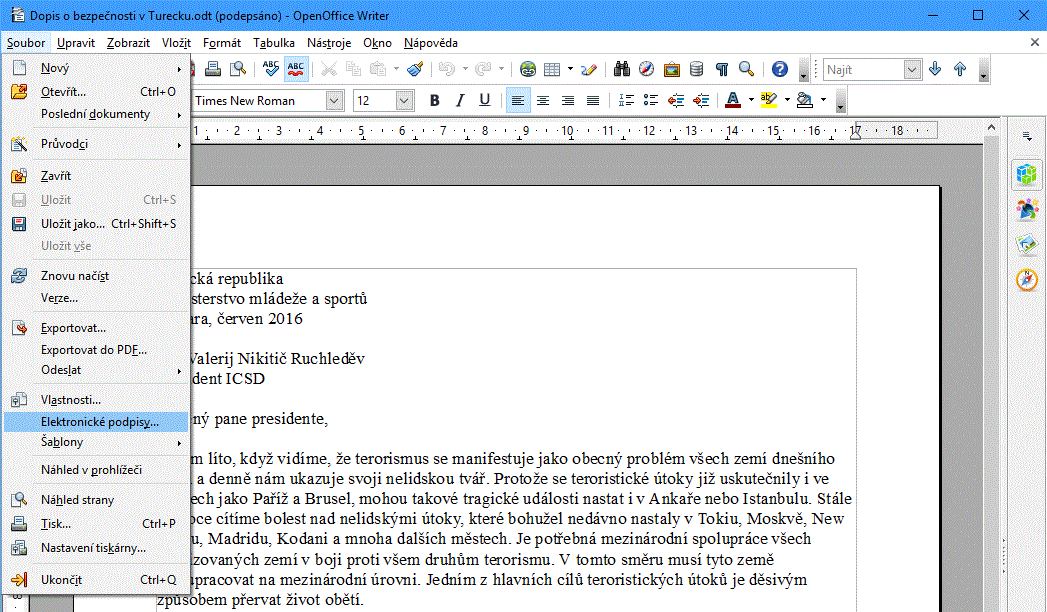Open sidebar Gallery panel icon
The width and height of the screenshot is (1047, 612).
1027,244
